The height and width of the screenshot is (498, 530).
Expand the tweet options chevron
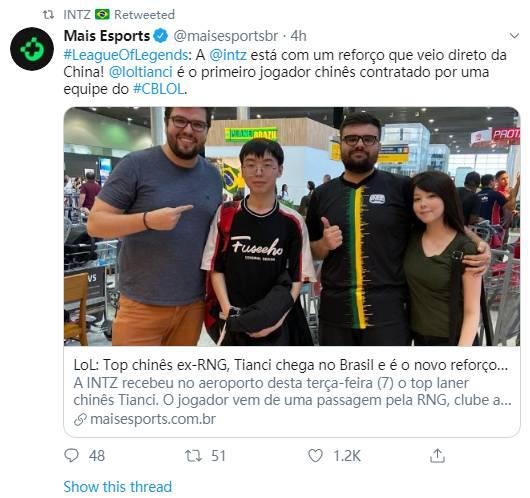click(514, 35)
